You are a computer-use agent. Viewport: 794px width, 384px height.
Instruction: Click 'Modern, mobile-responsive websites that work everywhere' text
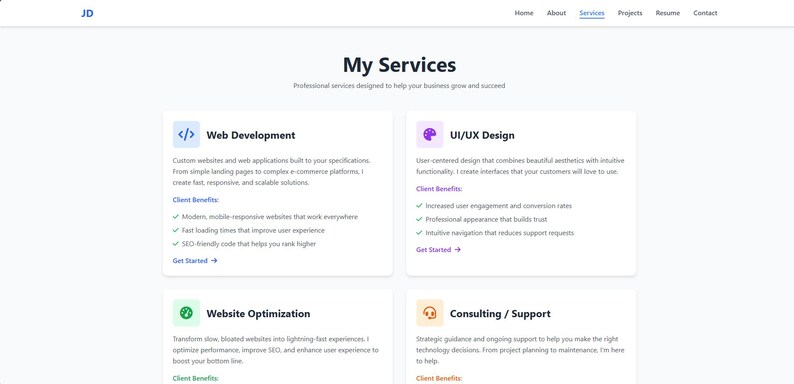coord(270,217)
